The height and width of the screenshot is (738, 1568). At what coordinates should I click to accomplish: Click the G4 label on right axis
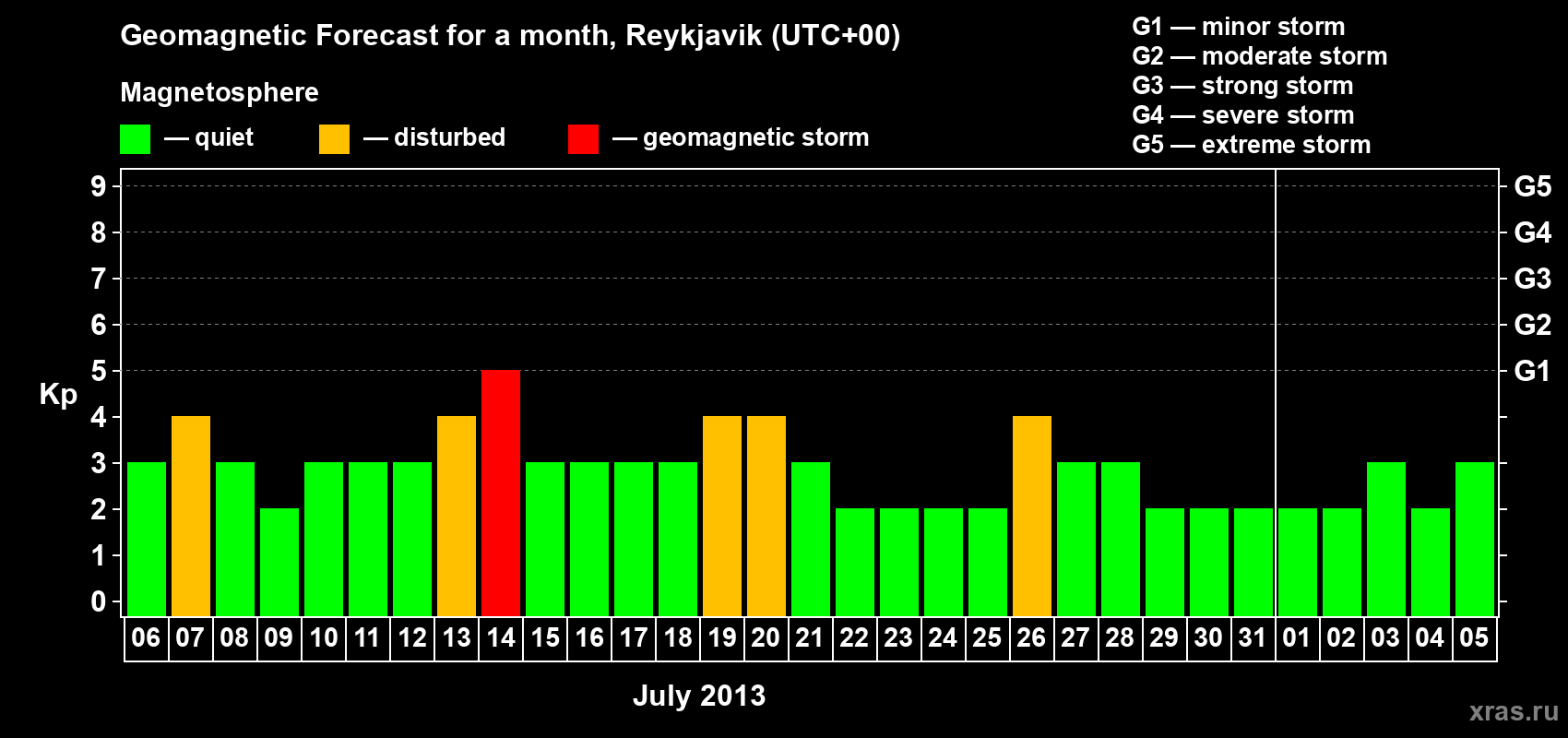1533,232
